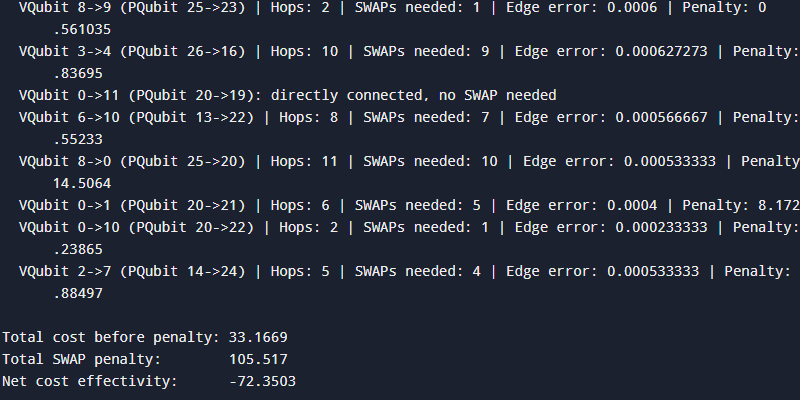Image resolution: width=800 pixels, height=400 pixels.
Task: Click 'Penalty: 8.172' at line end
Action: pyautogui.click(x=741, y=205)
